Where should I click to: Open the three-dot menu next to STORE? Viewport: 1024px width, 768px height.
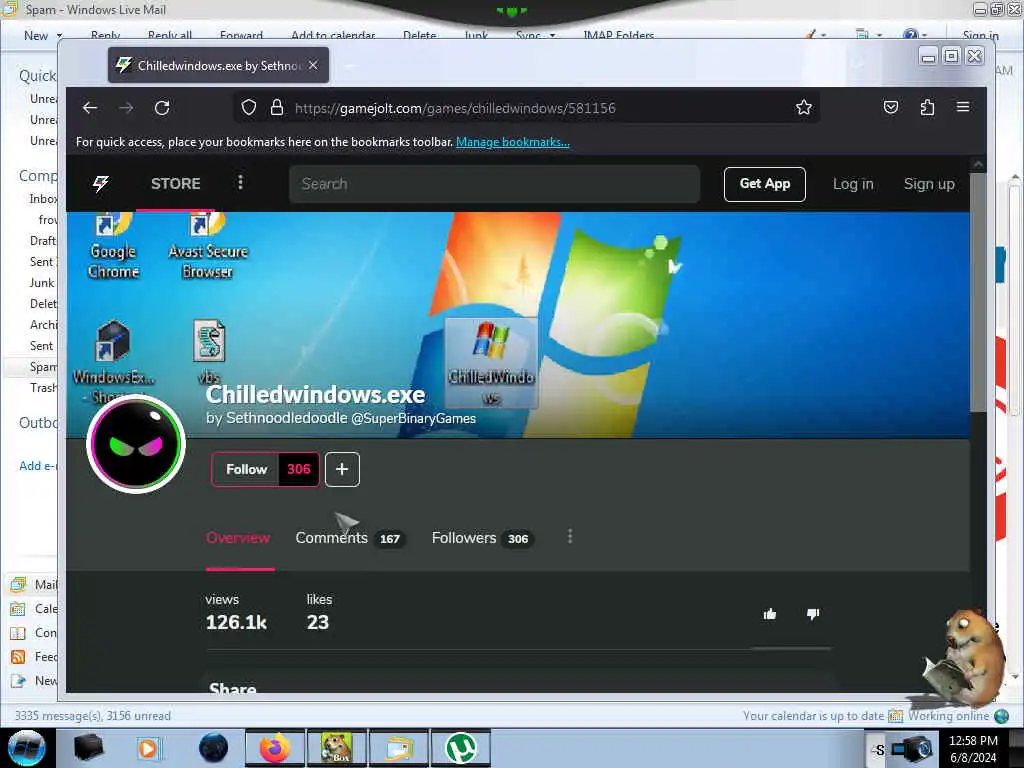240,182
